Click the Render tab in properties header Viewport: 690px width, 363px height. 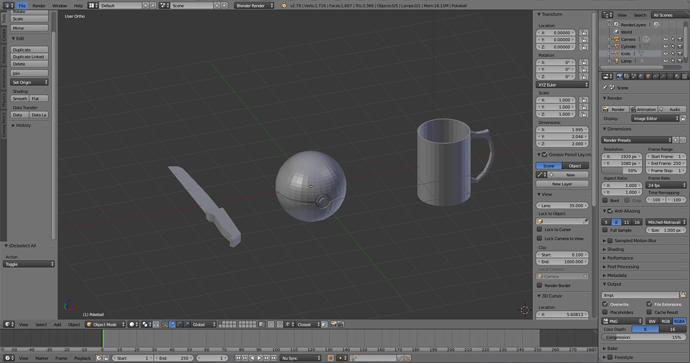coord(620,77)
